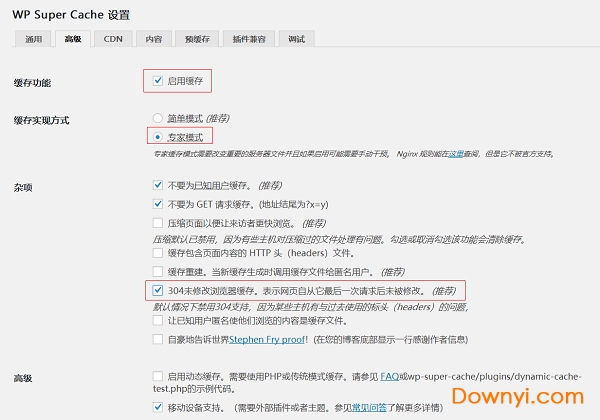This screenshot has height=420, width=600.
Task: Switch to the CDN tab
Action: [113, 39]
